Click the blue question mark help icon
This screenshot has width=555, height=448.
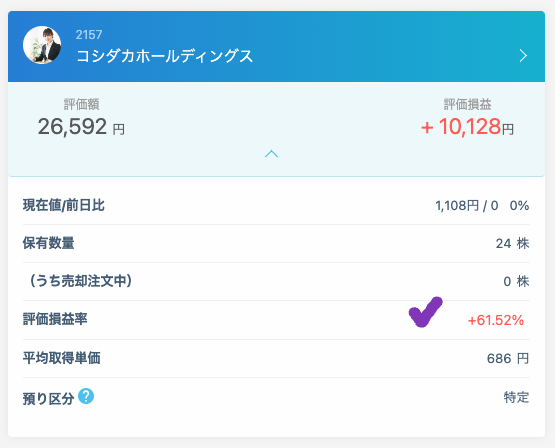(86, 396)
